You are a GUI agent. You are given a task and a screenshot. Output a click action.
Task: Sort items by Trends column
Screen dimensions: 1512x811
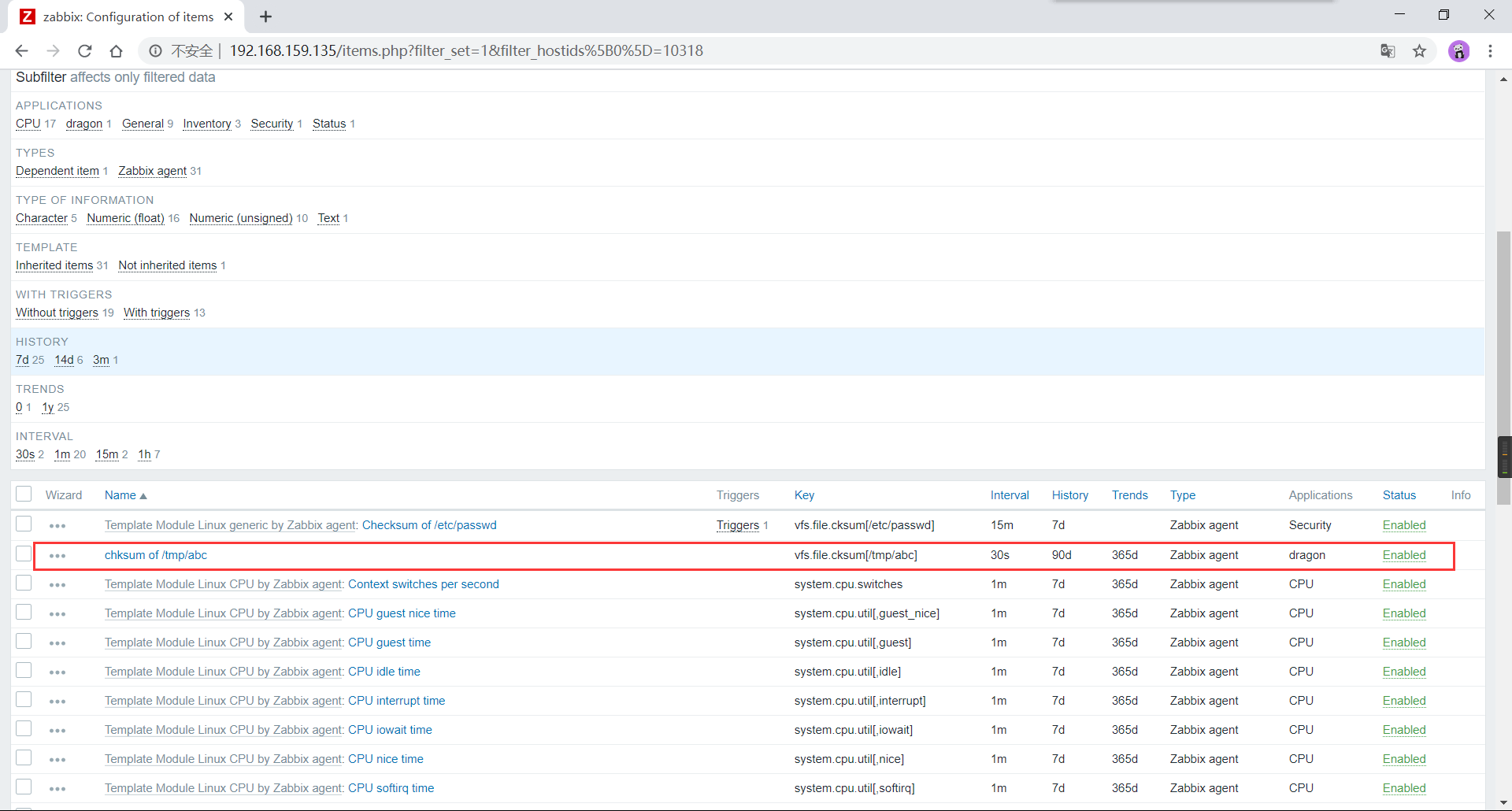click(x=1130, y=495)
